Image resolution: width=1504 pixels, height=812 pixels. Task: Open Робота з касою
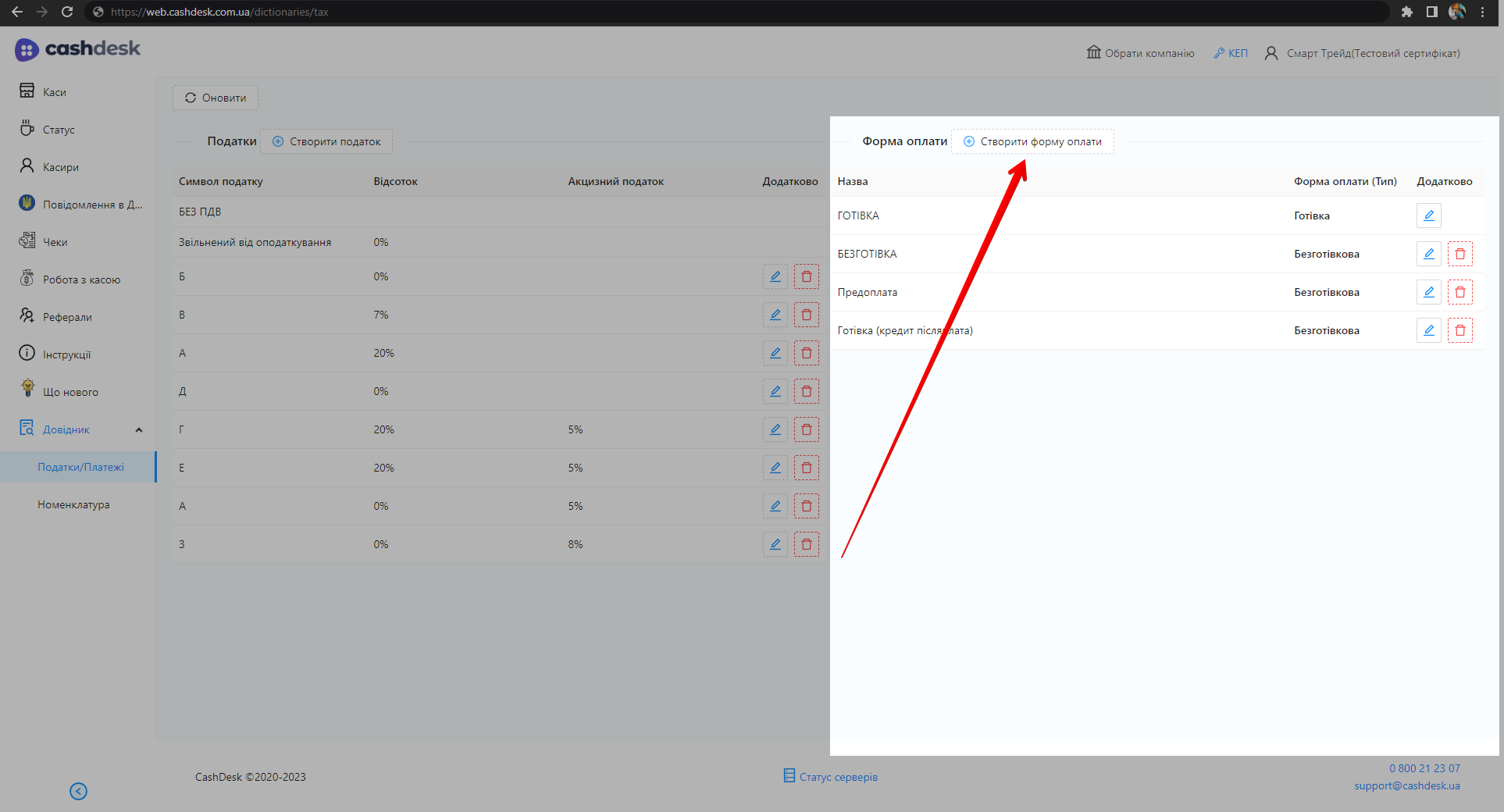point(78,280)
